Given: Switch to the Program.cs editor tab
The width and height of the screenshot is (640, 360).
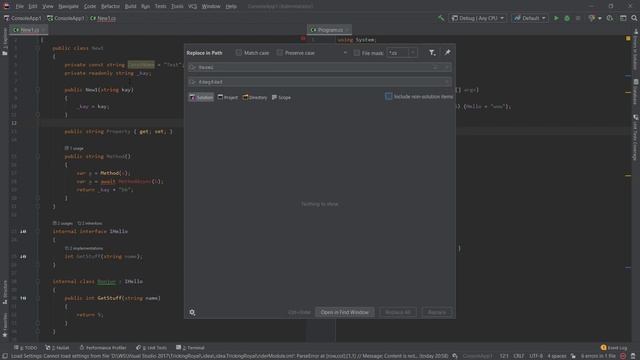Looking at the screenshot, I should tap(329, 30).
